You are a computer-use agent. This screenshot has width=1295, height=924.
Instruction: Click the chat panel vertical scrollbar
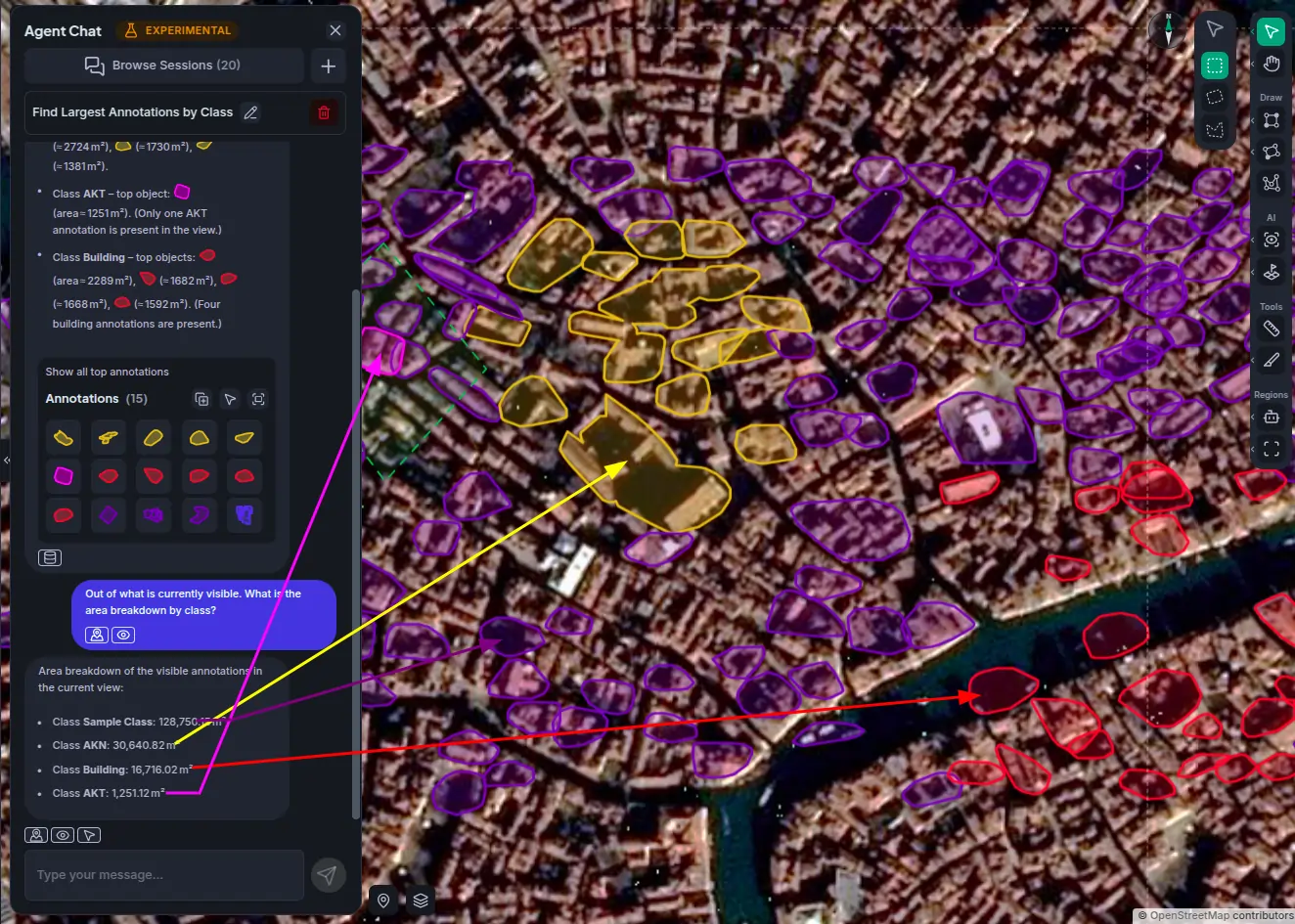(x=355, y=552)
